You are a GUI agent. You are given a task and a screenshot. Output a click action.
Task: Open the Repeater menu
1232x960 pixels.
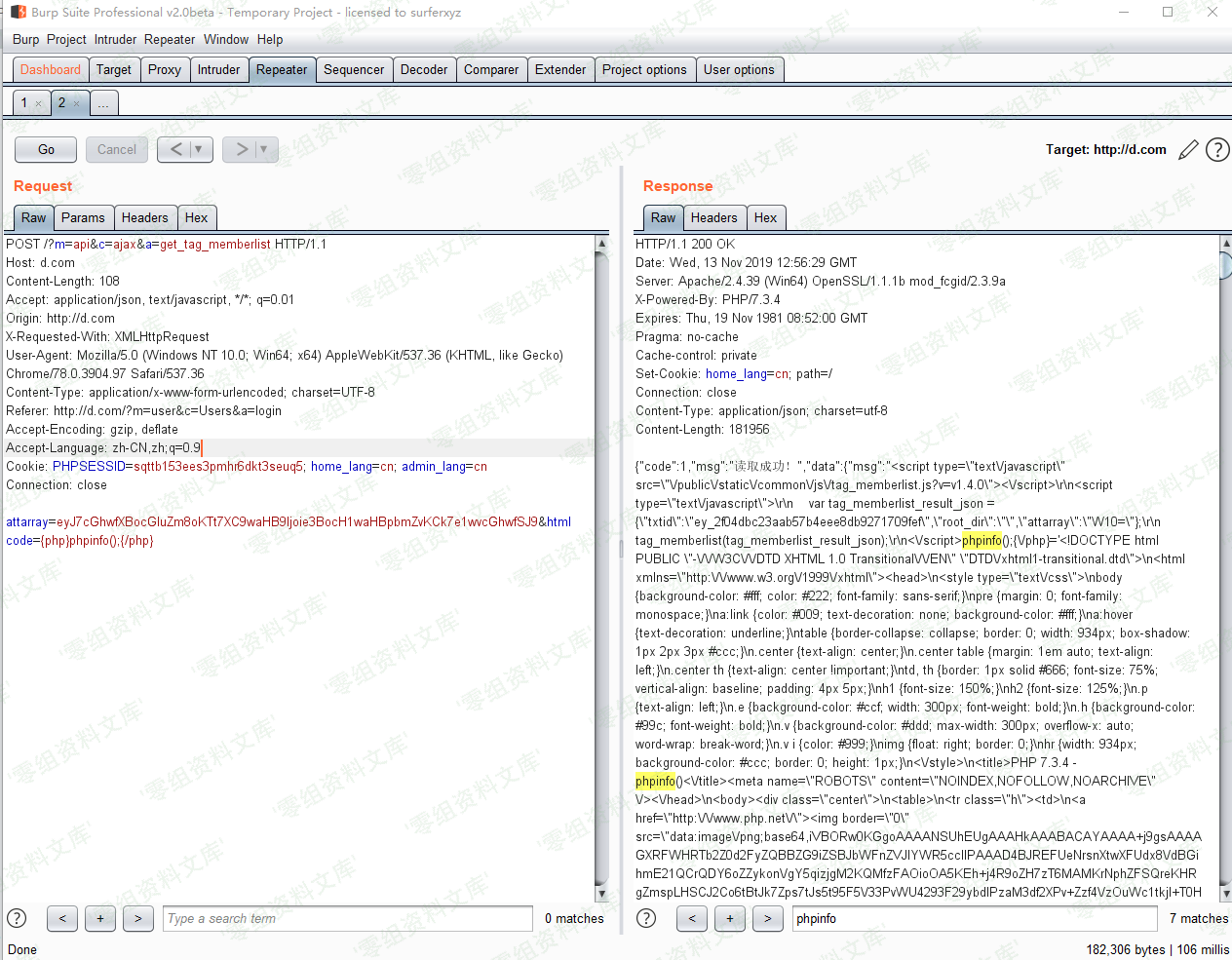pos(170,40)
